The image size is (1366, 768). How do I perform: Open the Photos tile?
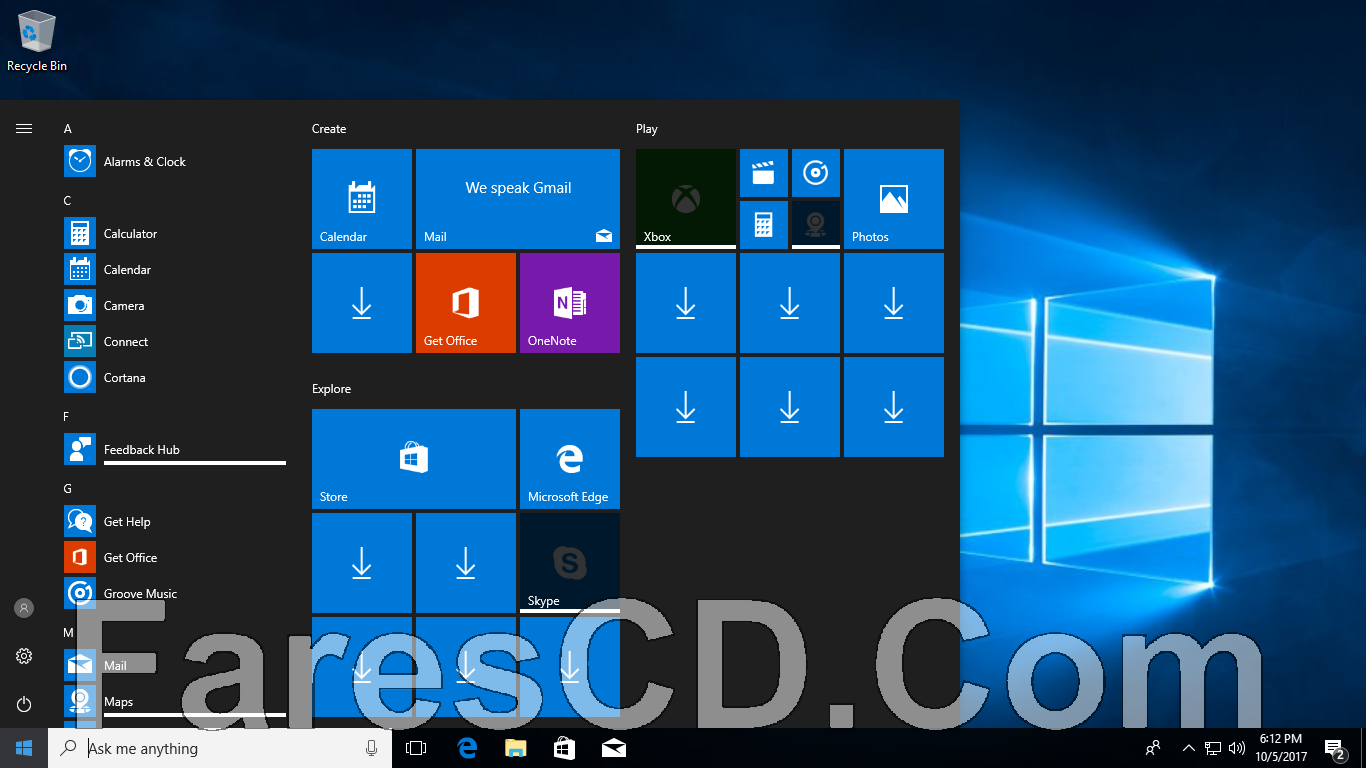[894, 199]
